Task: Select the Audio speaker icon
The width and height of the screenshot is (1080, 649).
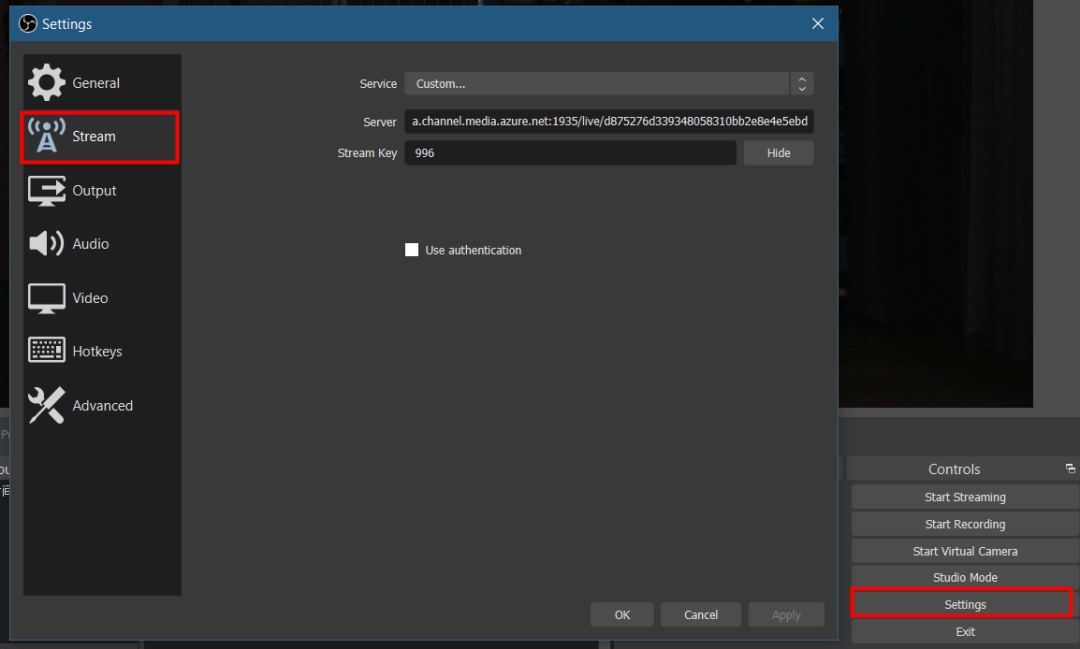Action: 46,243
